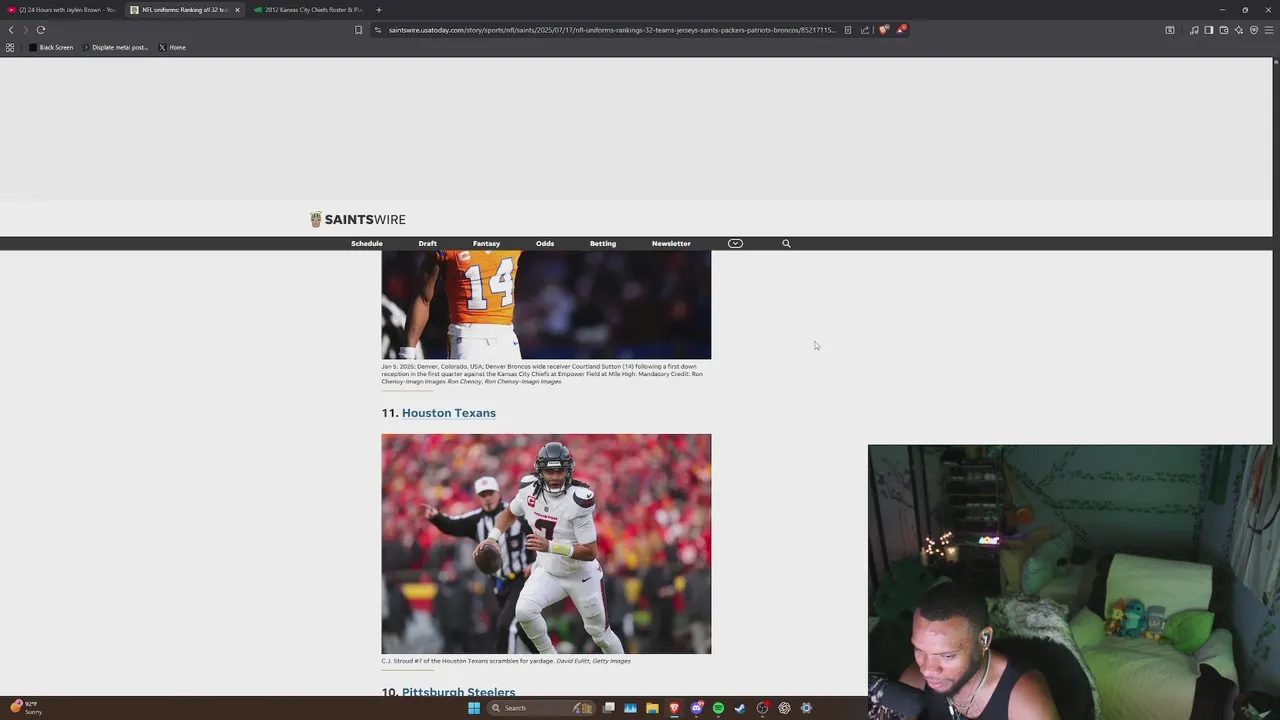Open the Draft navigation item
Screen dimensions: 1280x720
428,243
